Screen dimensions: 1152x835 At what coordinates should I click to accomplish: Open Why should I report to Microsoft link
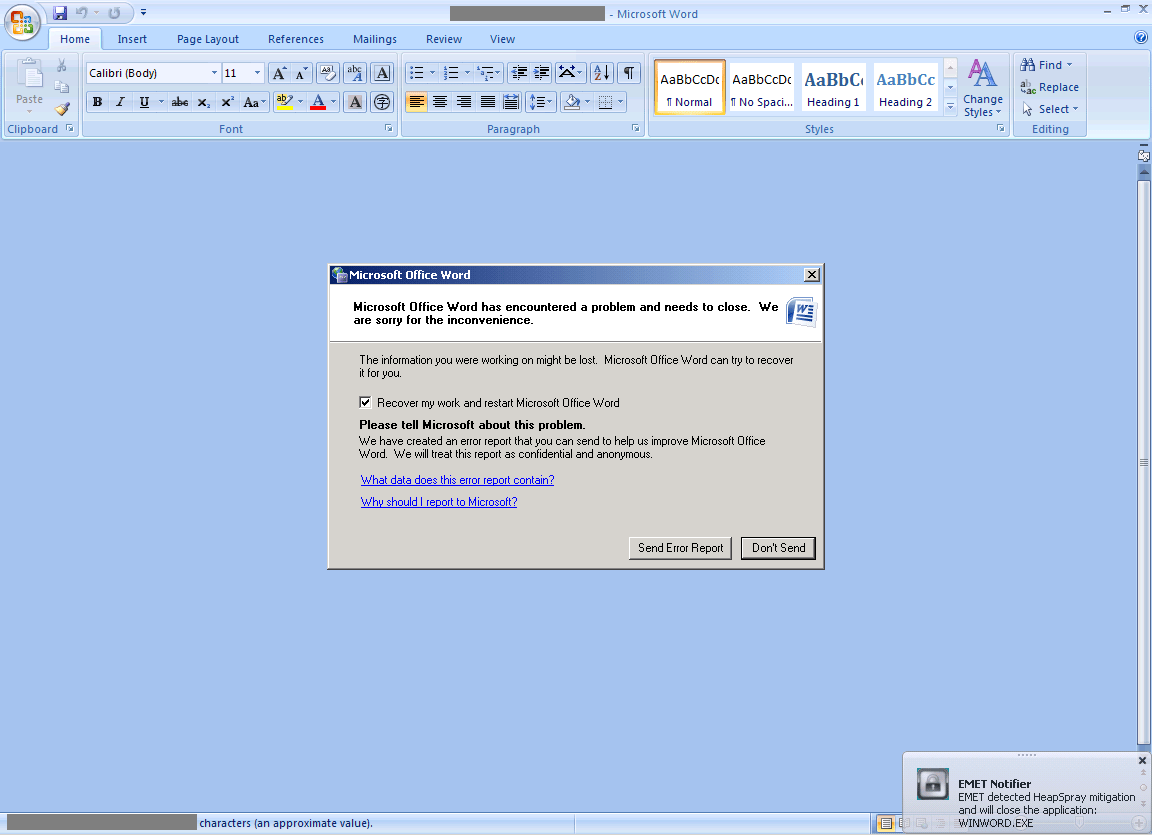439,502
